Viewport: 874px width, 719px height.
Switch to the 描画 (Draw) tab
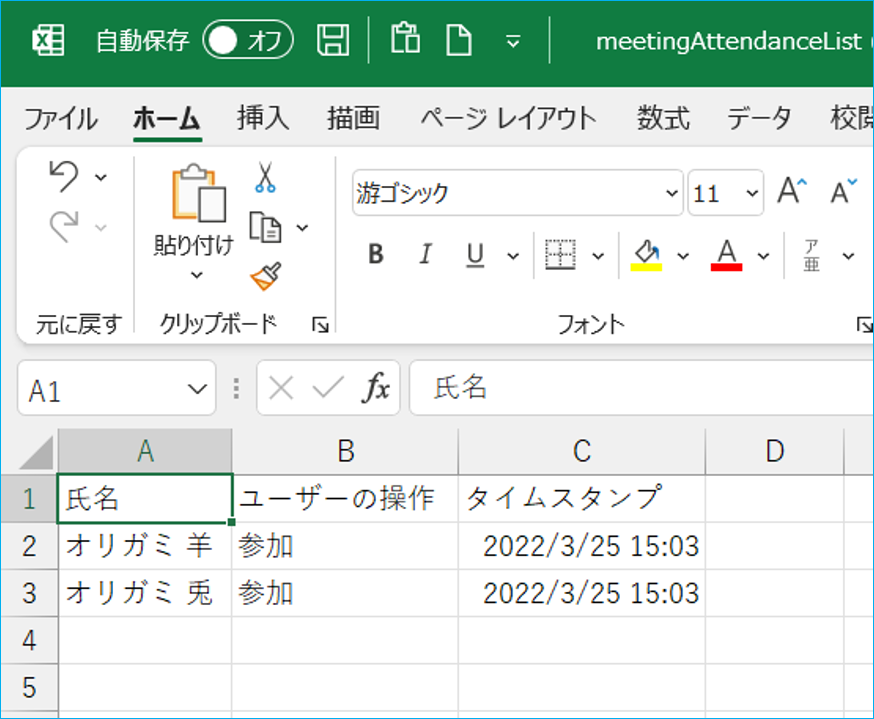pyautogui.click(x=353, y=118)
